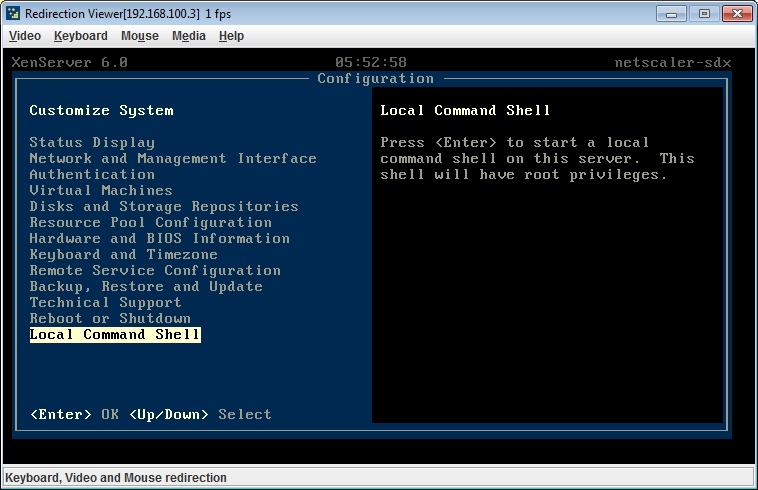Click the highlighted Local Command Shell entry
The width and height of the screenshot is (758, 490).
click(115, 335)
